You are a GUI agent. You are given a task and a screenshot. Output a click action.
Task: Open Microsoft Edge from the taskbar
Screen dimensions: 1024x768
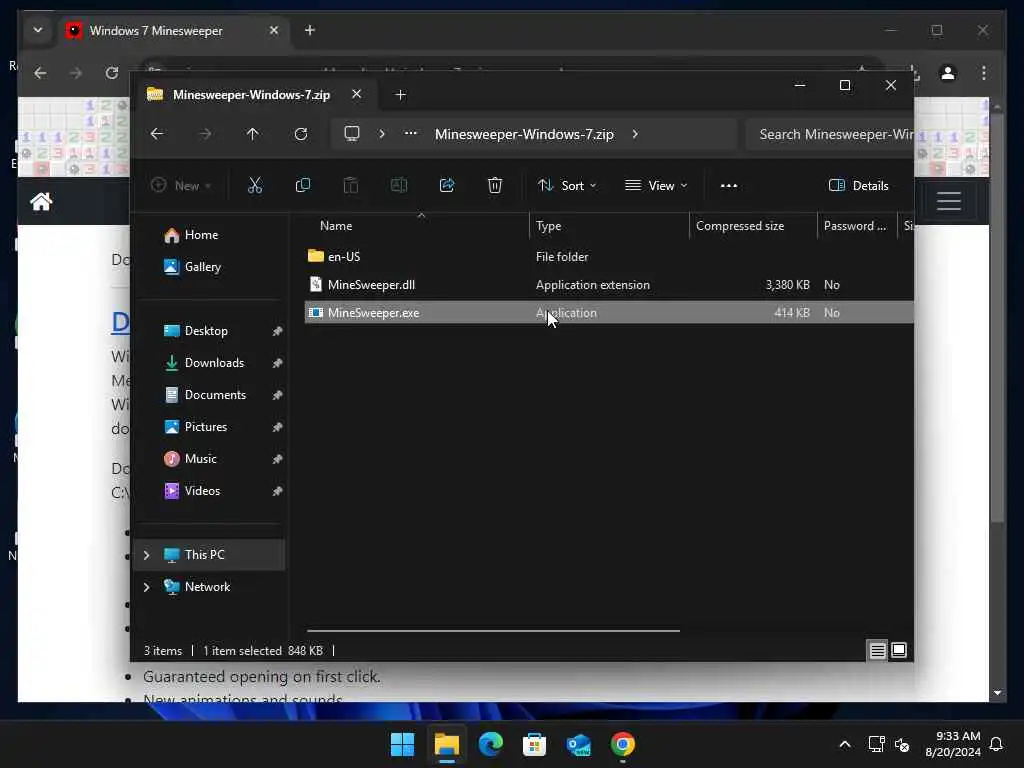point(490,744)
